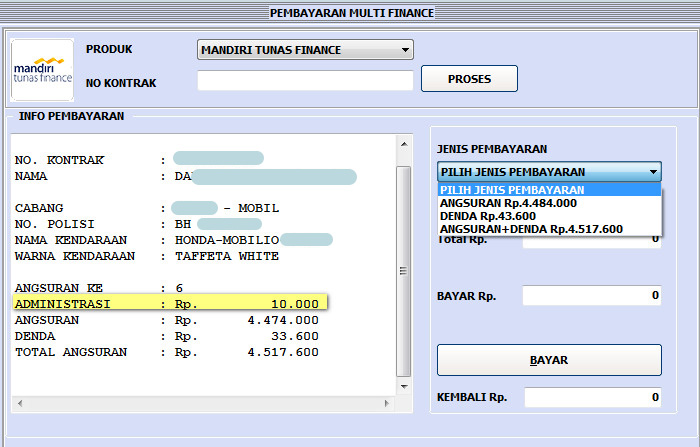Image resolution: width=700 pixels, height=447 pixels.
Task: Click the info panel scroll down arrow
Action: point(404,387)
